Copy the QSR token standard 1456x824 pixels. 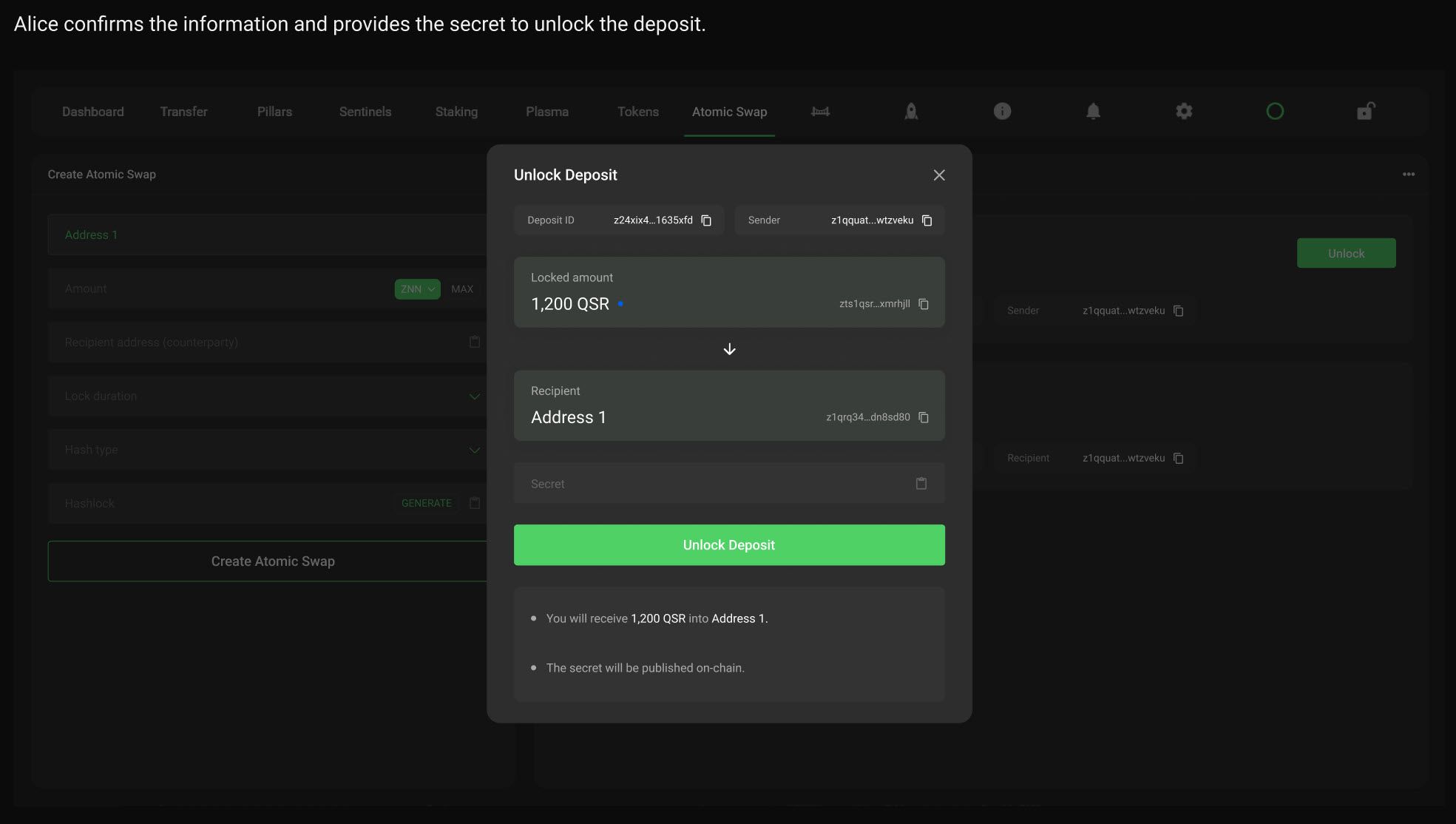923,304
